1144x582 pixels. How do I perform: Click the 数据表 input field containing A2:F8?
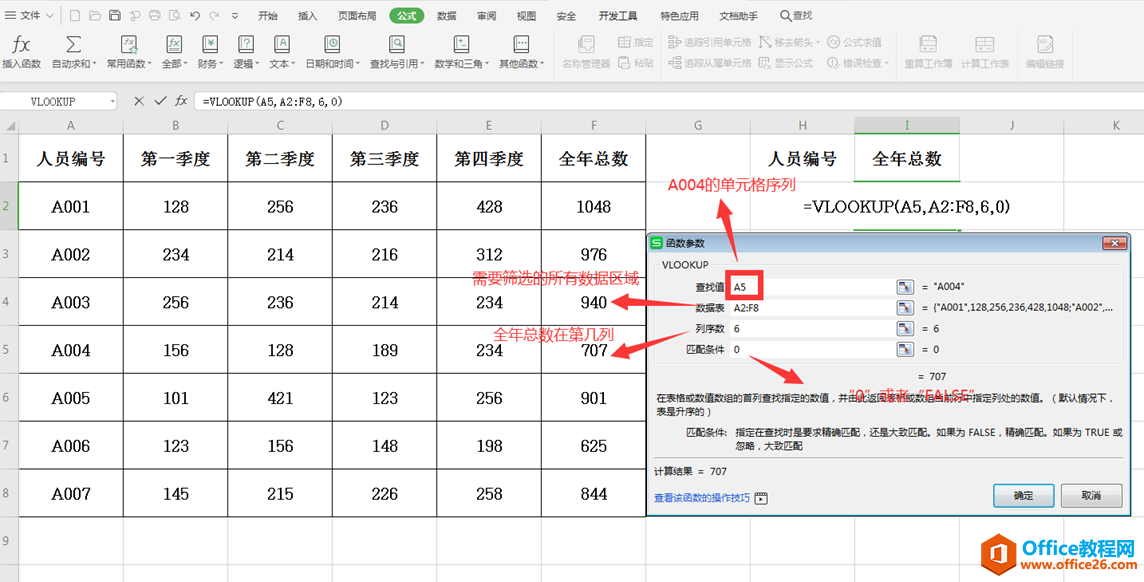click(810, 308)
